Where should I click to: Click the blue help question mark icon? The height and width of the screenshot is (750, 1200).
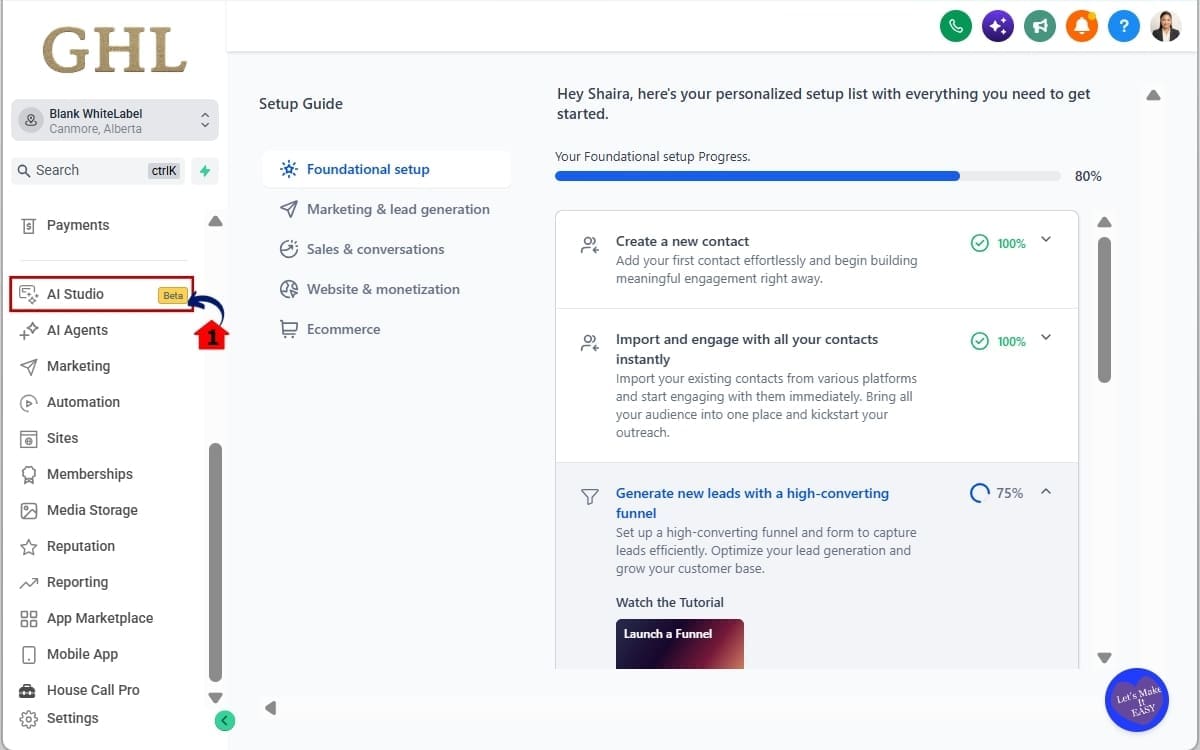(1123, 26)
